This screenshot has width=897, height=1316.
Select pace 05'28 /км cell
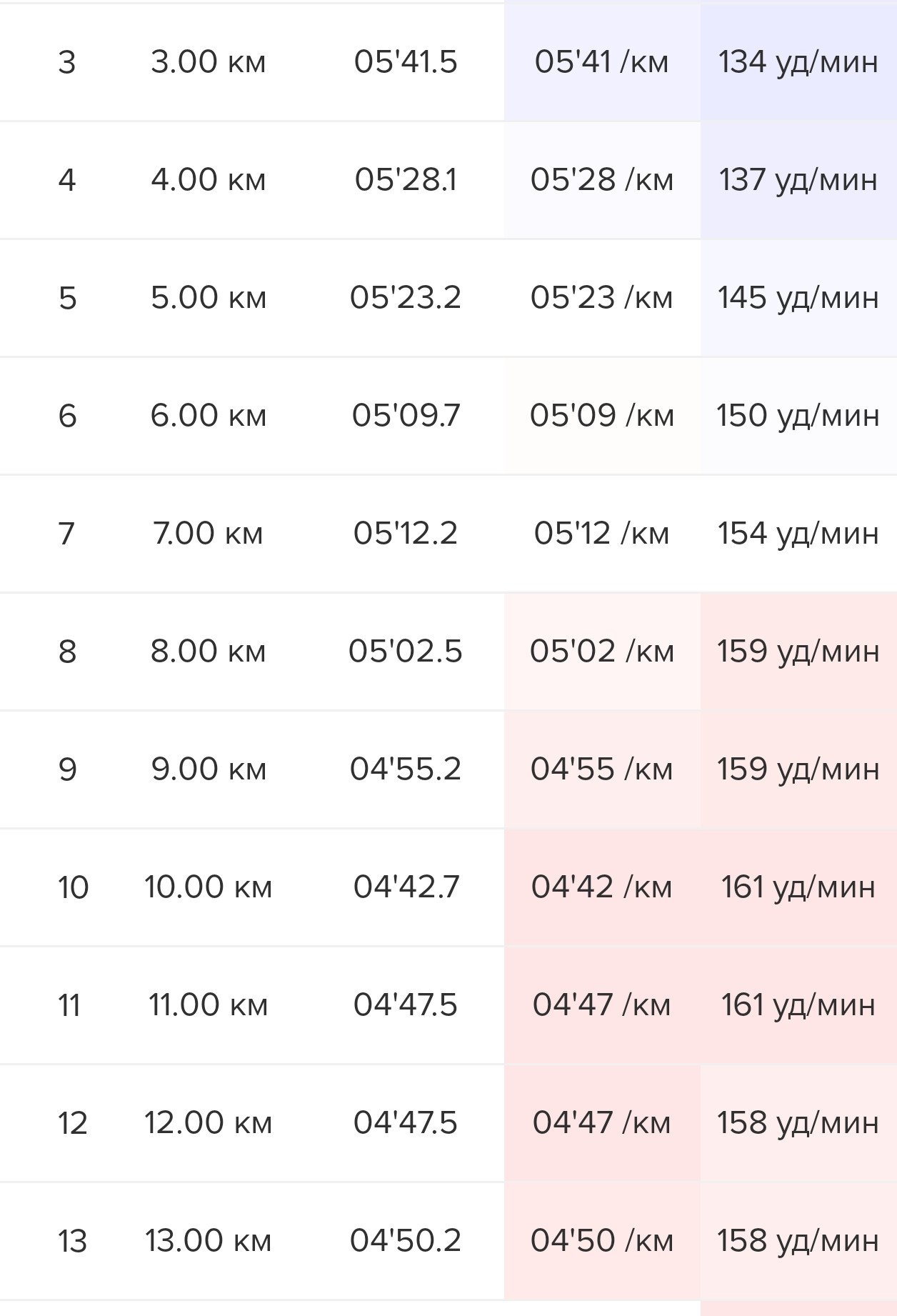602,179
